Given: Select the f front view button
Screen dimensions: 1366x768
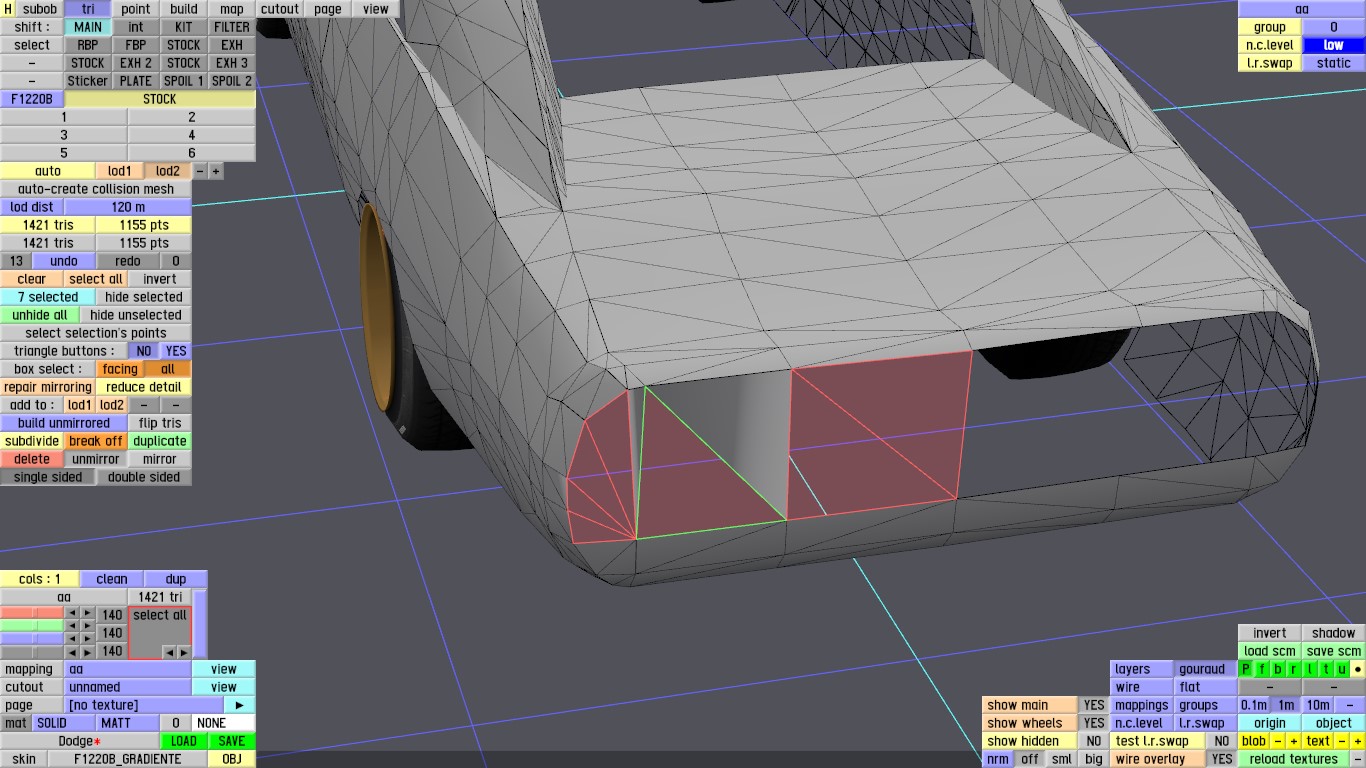Looking at the screenshot, I should [1262, 669].
